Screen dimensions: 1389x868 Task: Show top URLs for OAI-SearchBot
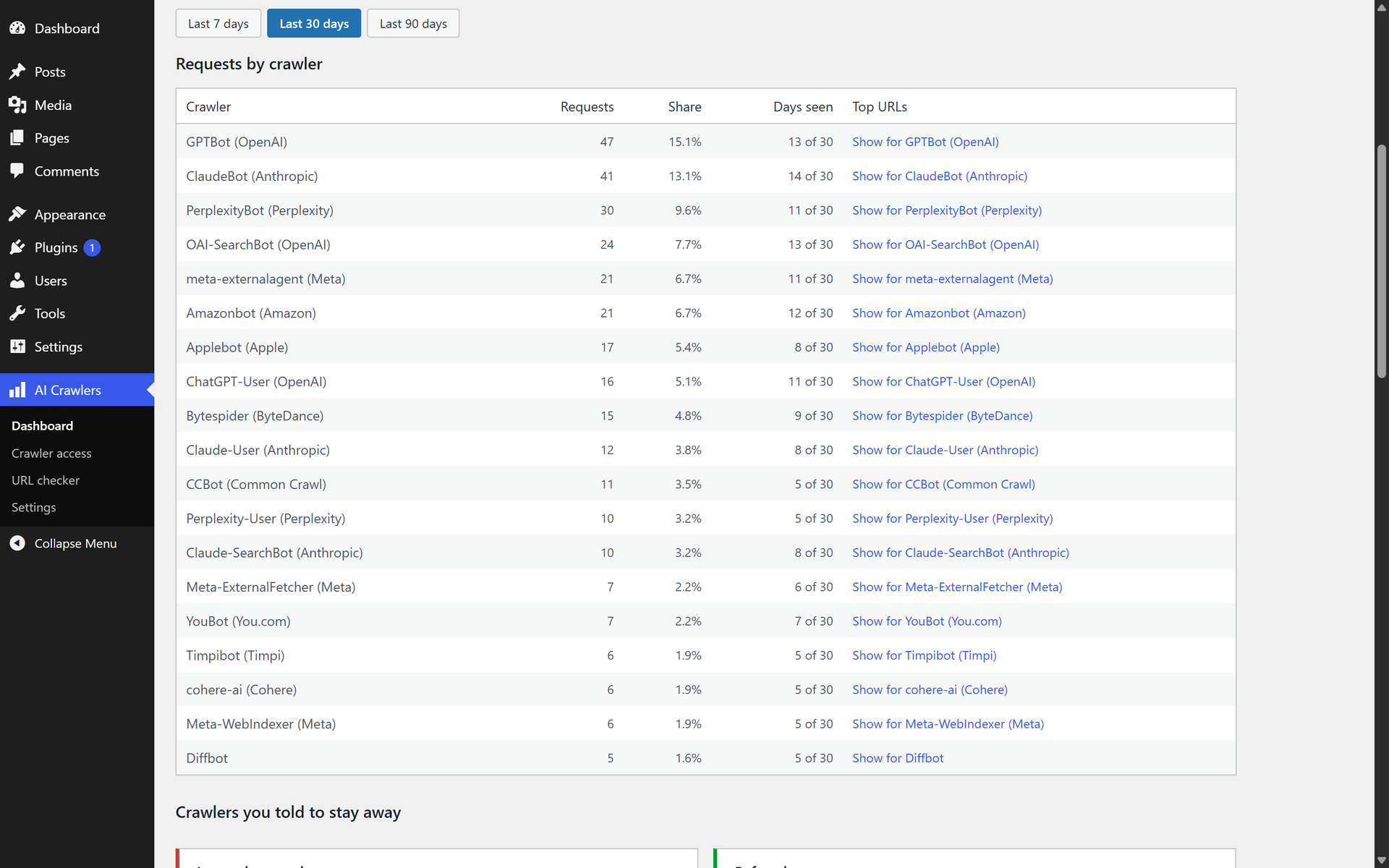click(946, 244)
